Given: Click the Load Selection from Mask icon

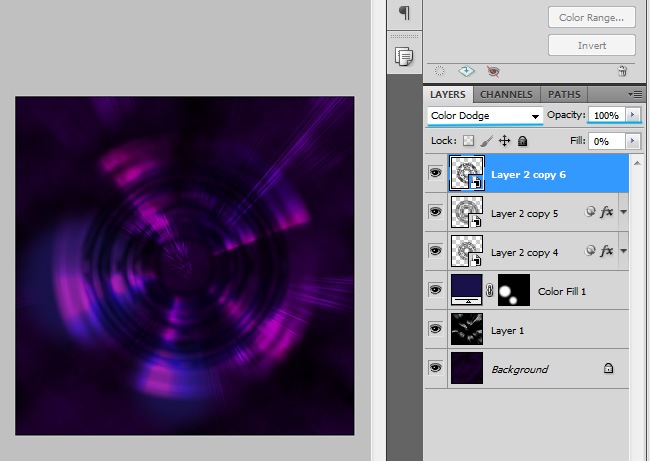Looking at the screenshot, I should [437, 72].
